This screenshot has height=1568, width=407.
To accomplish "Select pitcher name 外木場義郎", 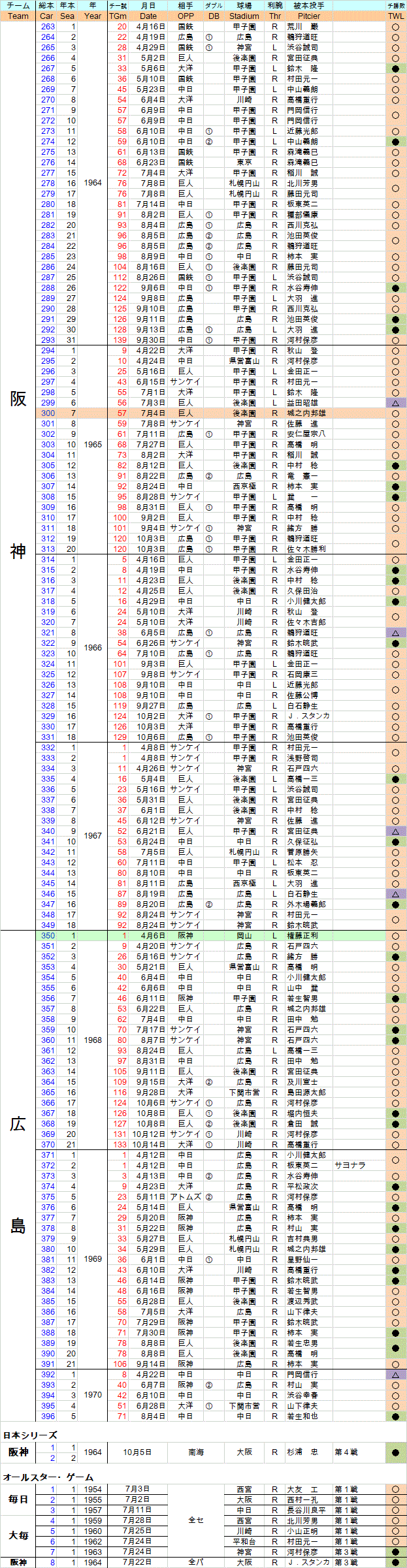I will tap(306, 904).
